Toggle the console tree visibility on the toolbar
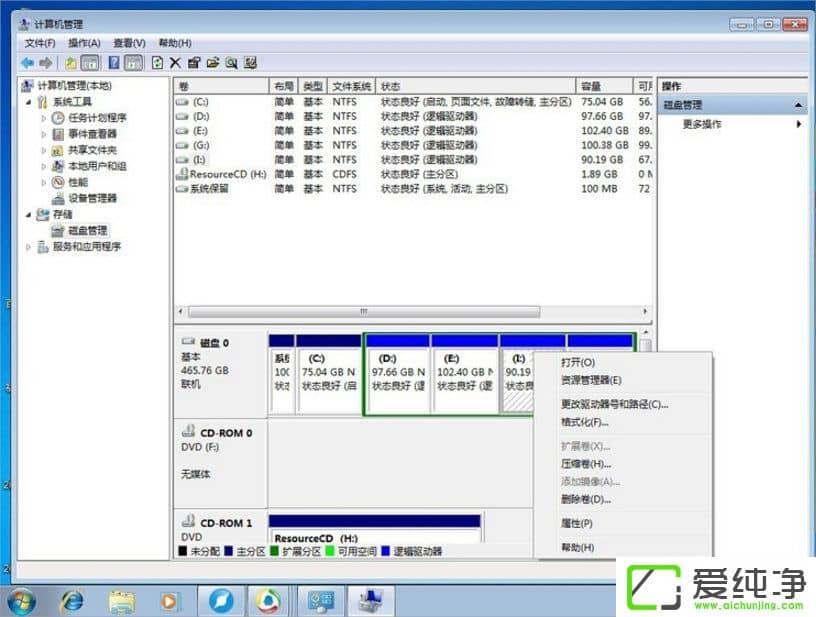The height and width of the screenshot is (617, 816). point(88,62)
